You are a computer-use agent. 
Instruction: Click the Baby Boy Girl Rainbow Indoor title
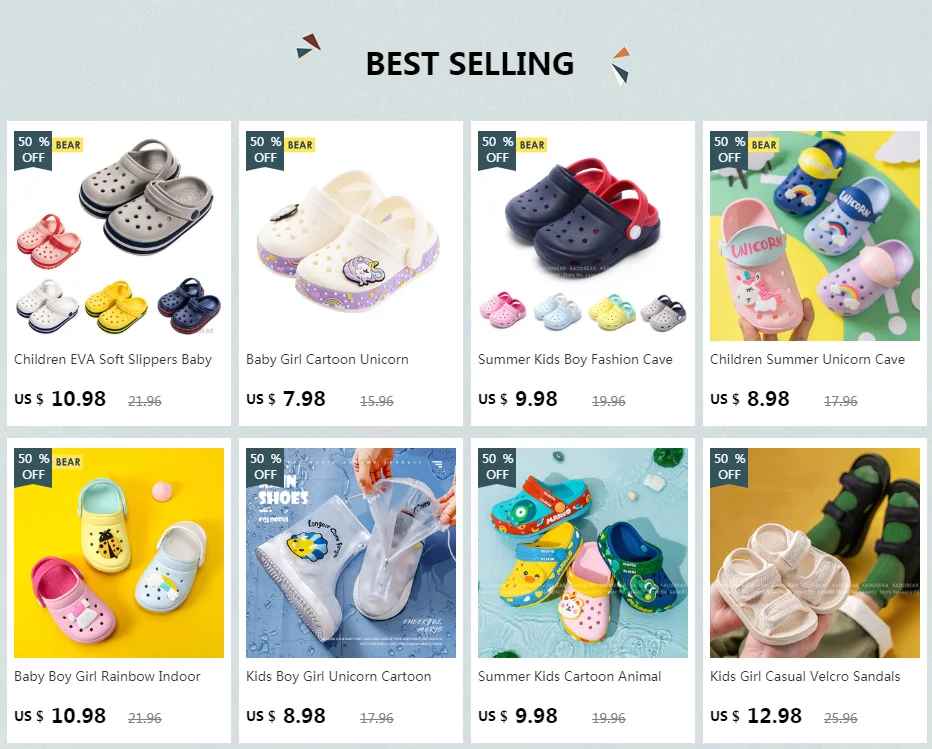(x=107, y=676)
